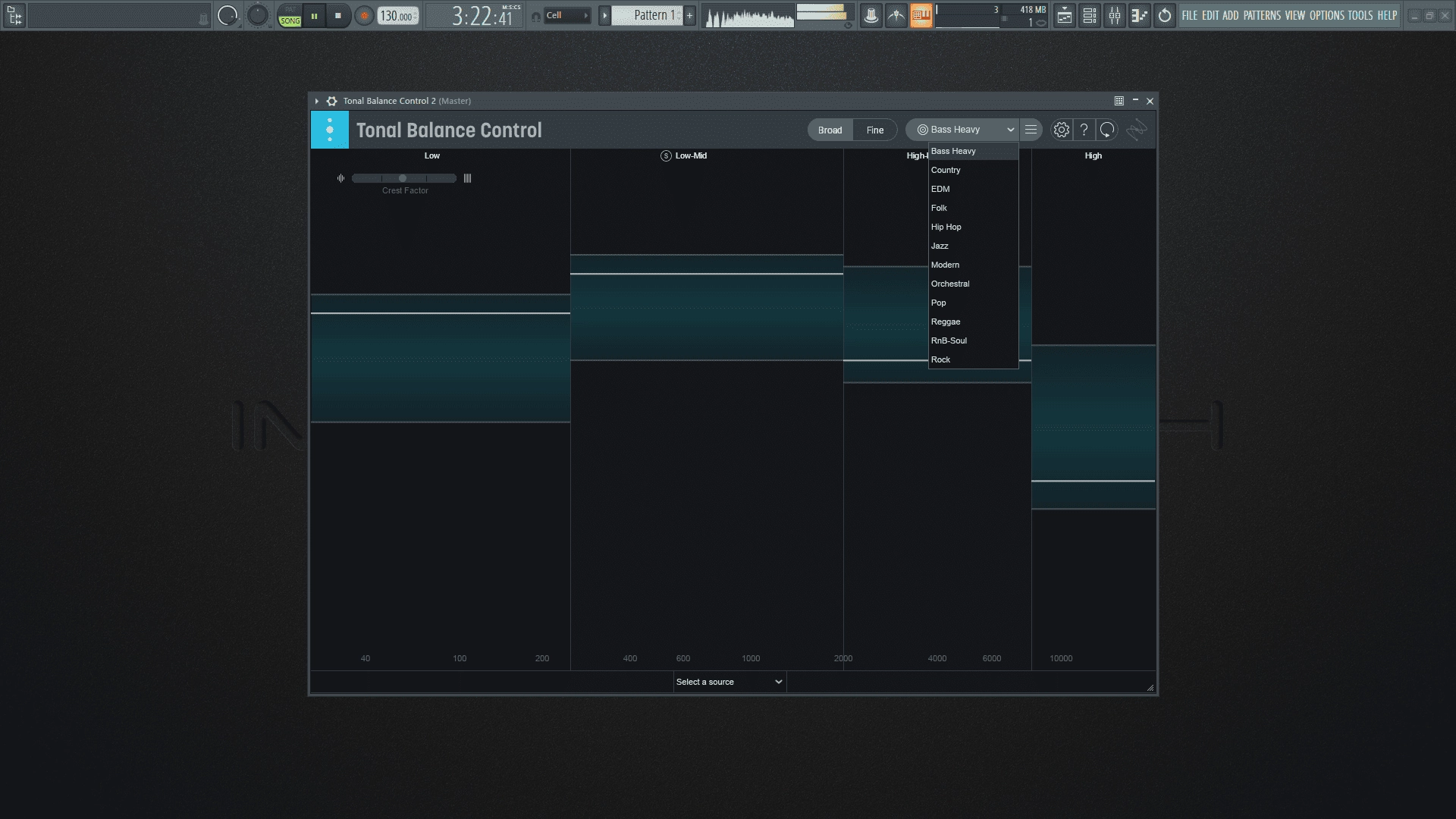The height and width of the screenshot is (819, 1456).
Task: Open the target curve list menu icon
Action: tap(1031, 130)
